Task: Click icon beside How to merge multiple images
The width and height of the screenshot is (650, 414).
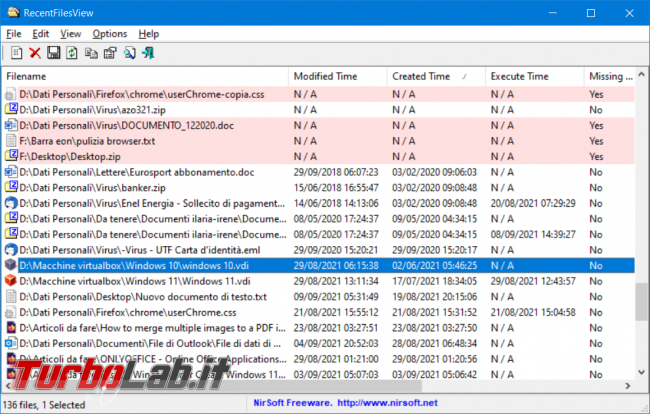Action: click(10, 328)
